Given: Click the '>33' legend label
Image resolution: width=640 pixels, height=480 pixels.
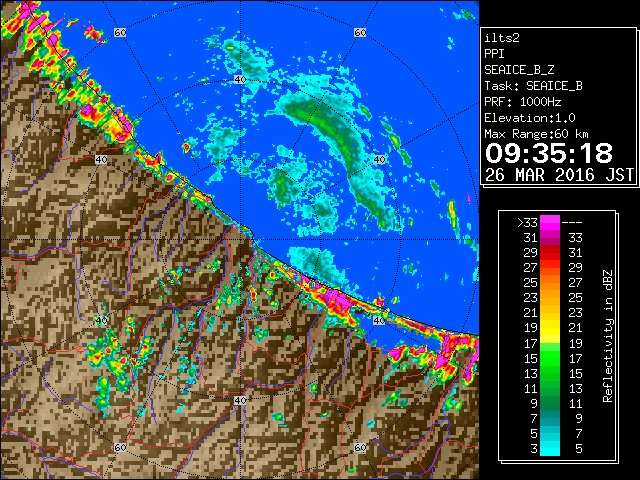Looking at the screenshot, I should coord(527,223).
